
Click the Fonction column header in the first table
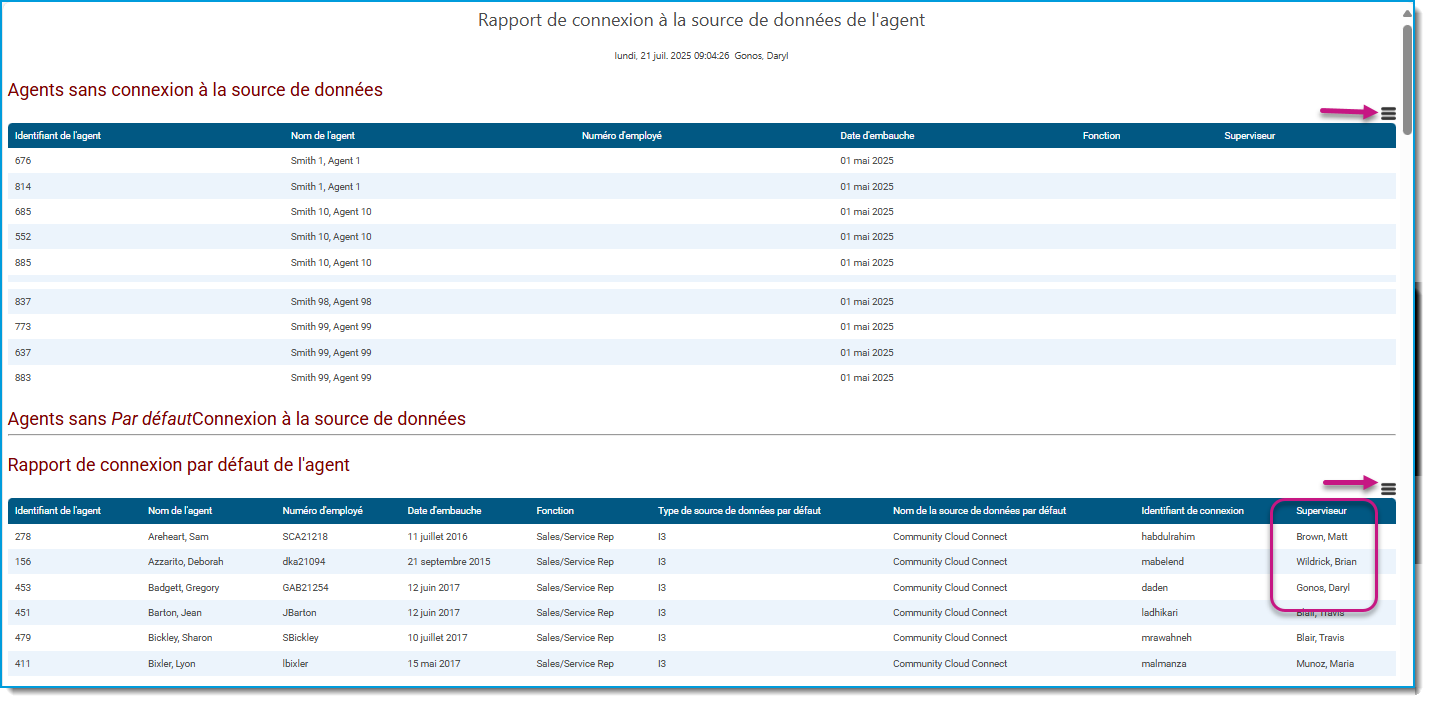[x=1101, y=136]
